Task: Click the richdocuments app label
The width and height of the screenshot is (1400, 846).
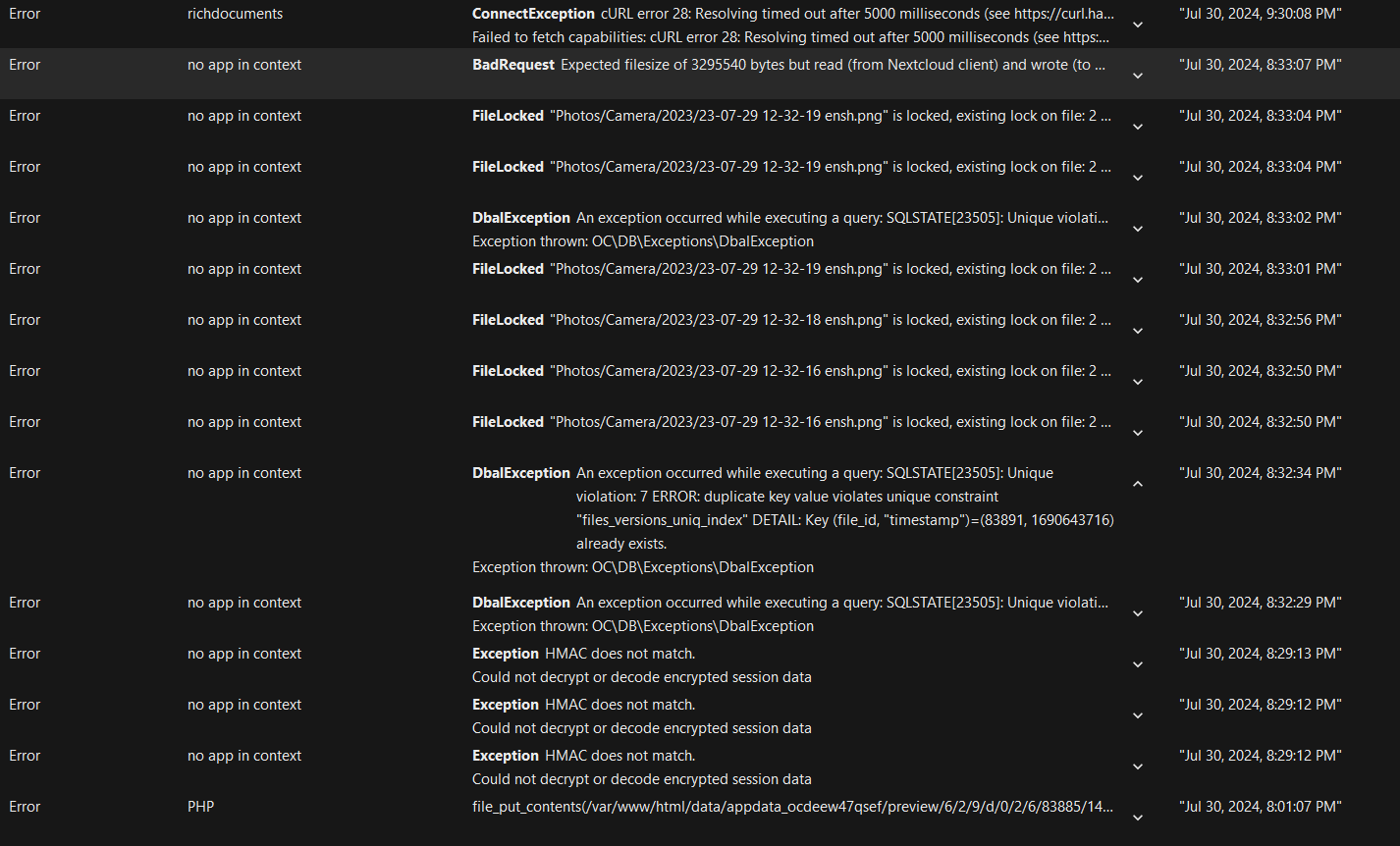Action: (x=235, y=14)
